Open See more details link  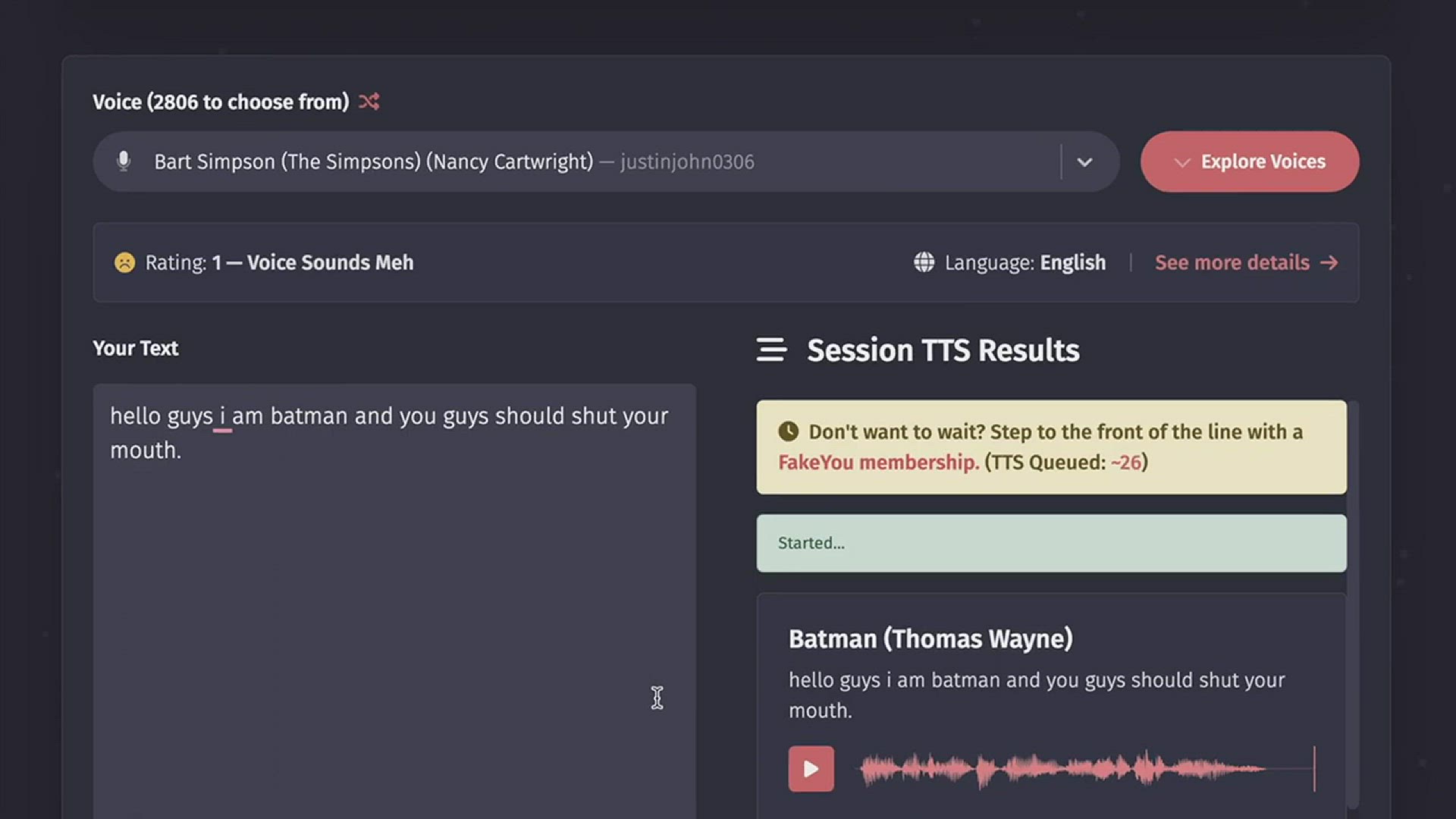coord(1246,262)
